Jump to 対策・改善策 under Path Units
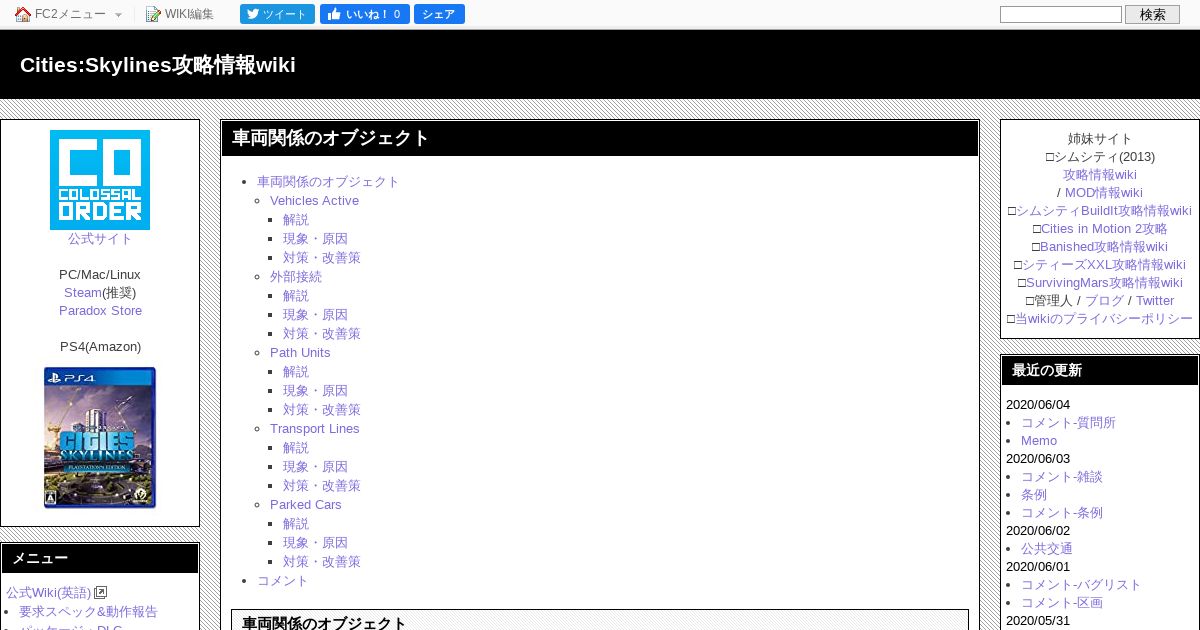This screenshot has height=630, width=1200. point(322,410)
